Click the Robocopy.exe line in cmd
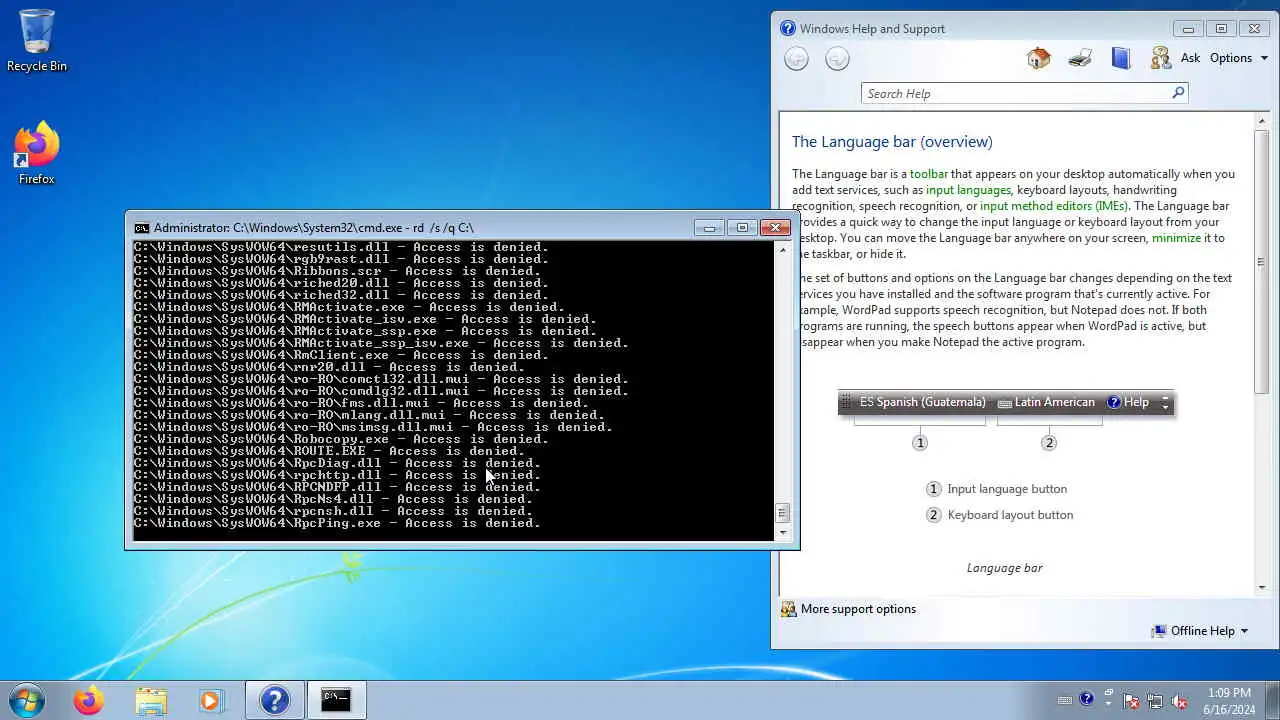 point(341,439)
